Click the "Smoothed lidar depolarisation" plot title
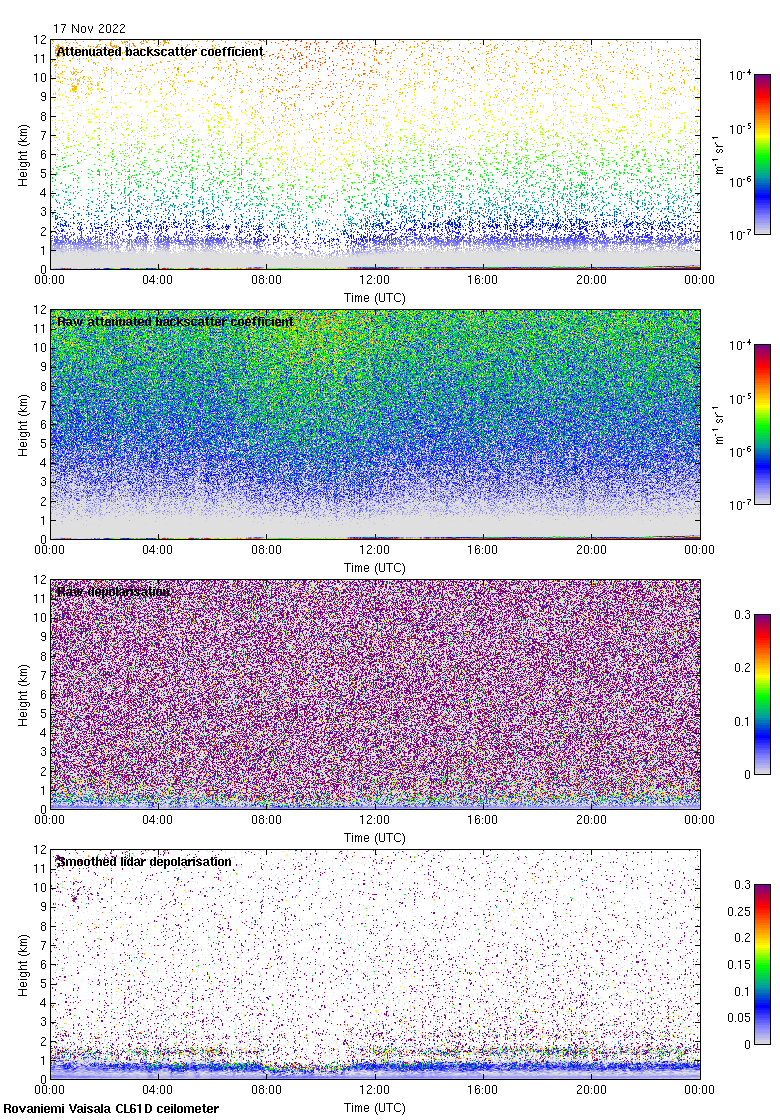The width and height of the screenshot is (780, 1120). click(144, 862)
